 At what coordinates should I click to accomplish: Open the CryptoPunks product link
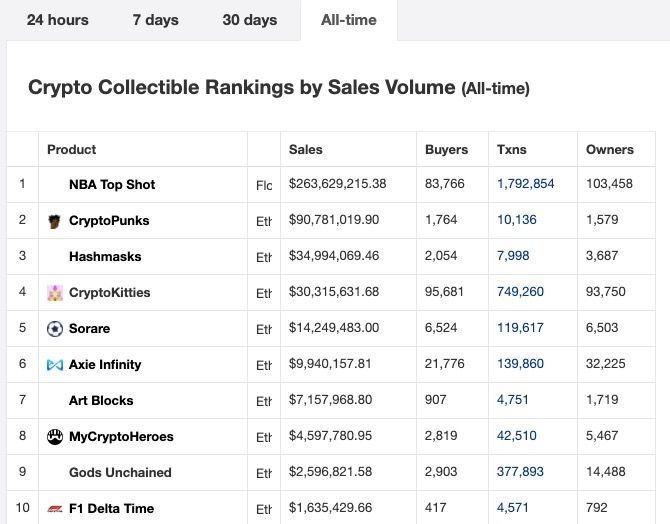click(x=109, y=221)
